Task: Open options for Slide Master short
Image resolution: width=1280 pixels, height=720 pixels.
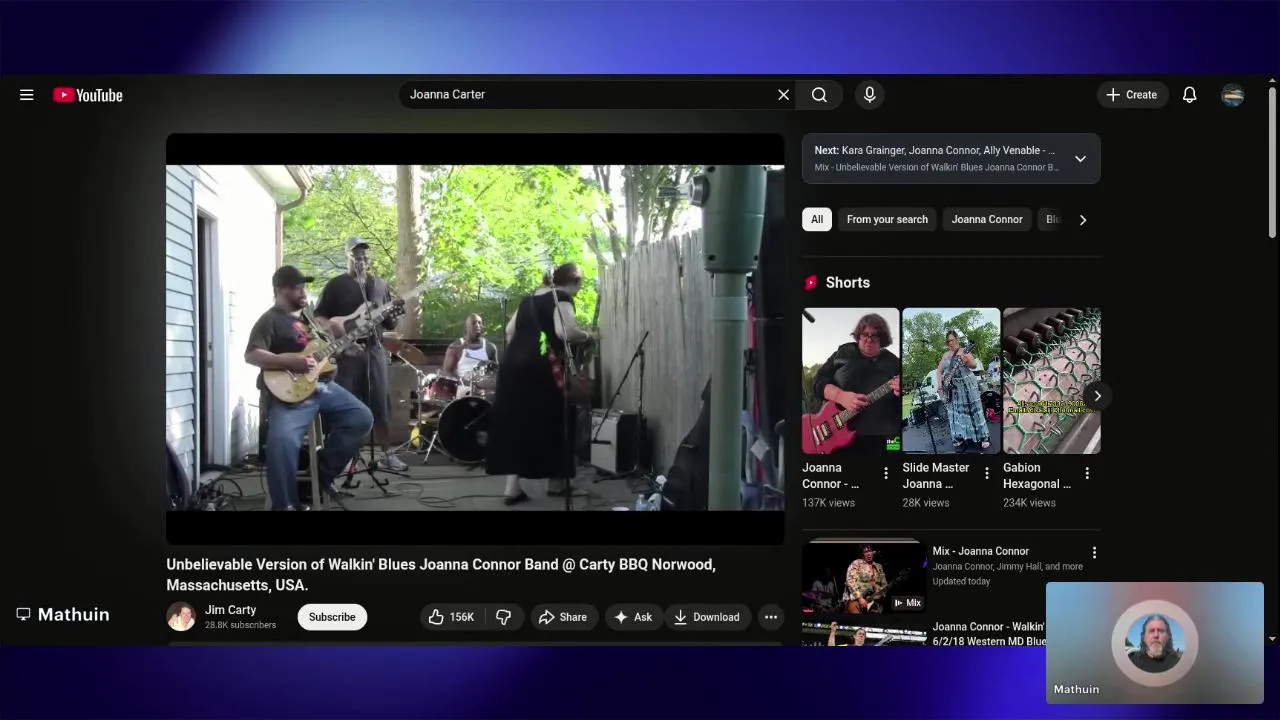Action: point(987,473)
